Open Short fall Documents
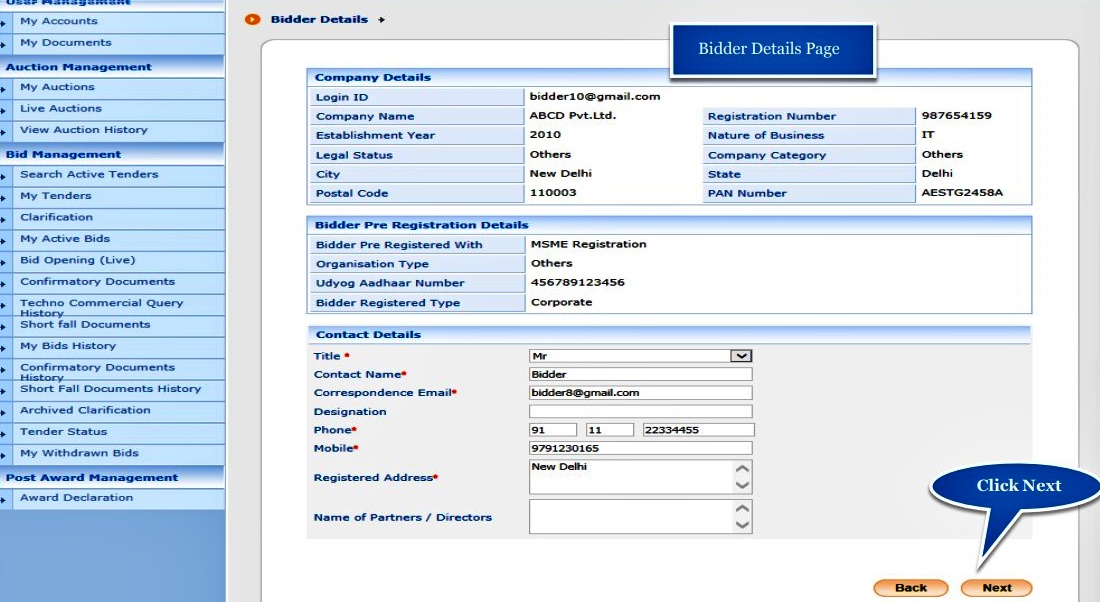The image size is (1100, 602). (85, 325)
